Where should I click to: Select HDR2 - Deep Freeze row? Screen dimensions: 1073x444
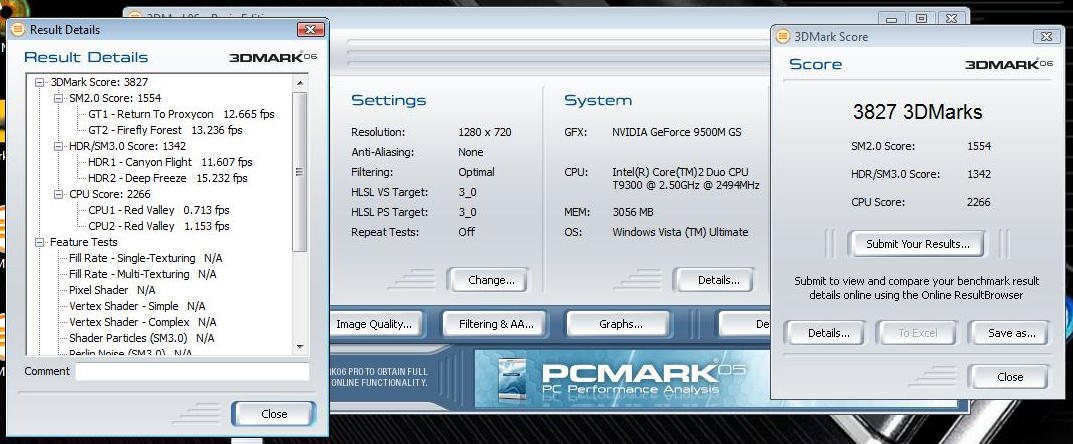click(168, 178)
